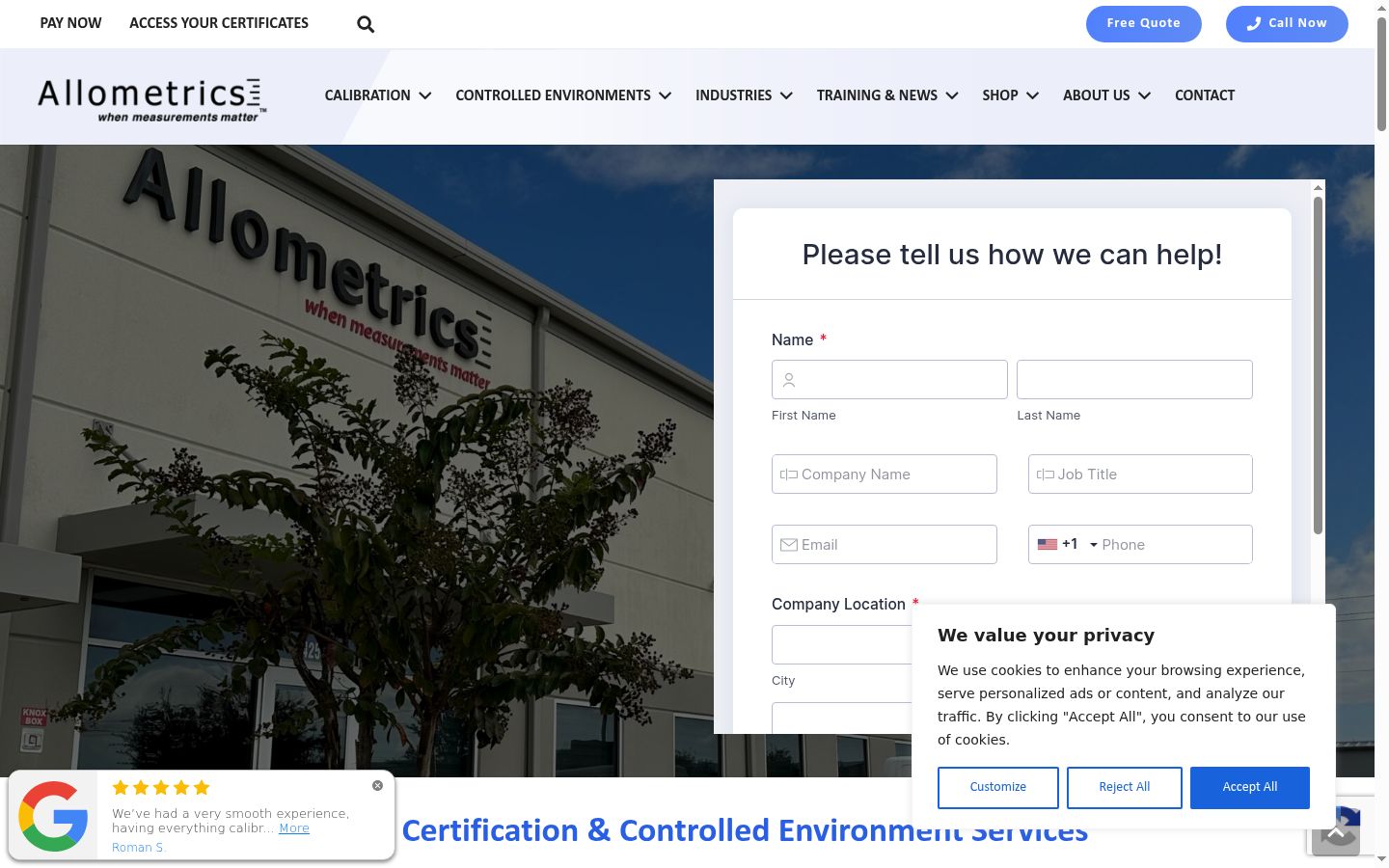Click the Job Title field
The image size is (1389, 868).
(1140, 475)
